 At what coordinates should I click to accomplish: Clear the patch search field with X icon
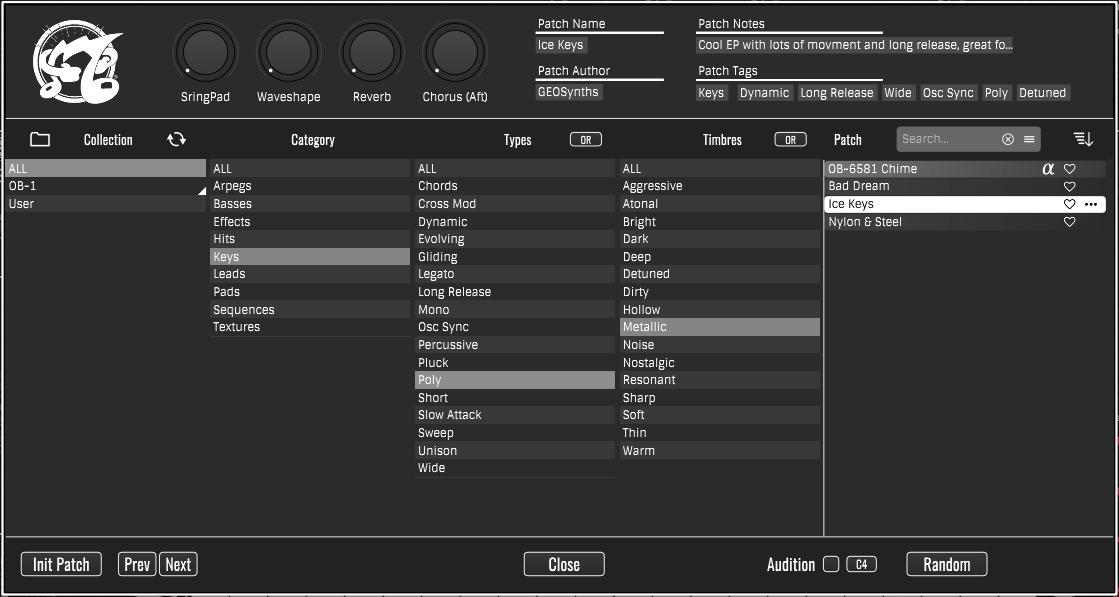click(x=1008, y=140)
